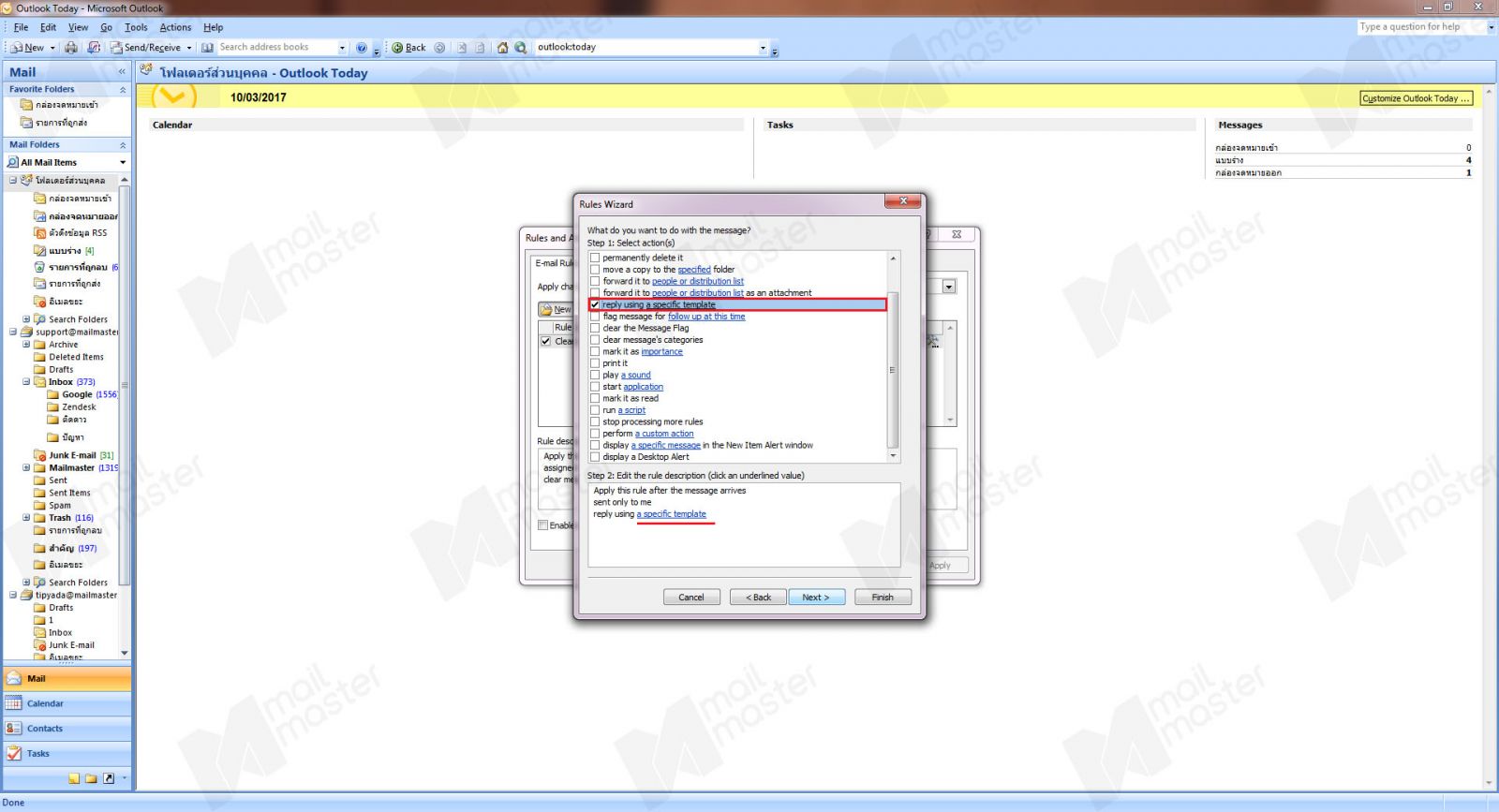This screenshot has width=1499, height=812.
Task: Click Finish in Rules Wizard
Action: [883, 598]
